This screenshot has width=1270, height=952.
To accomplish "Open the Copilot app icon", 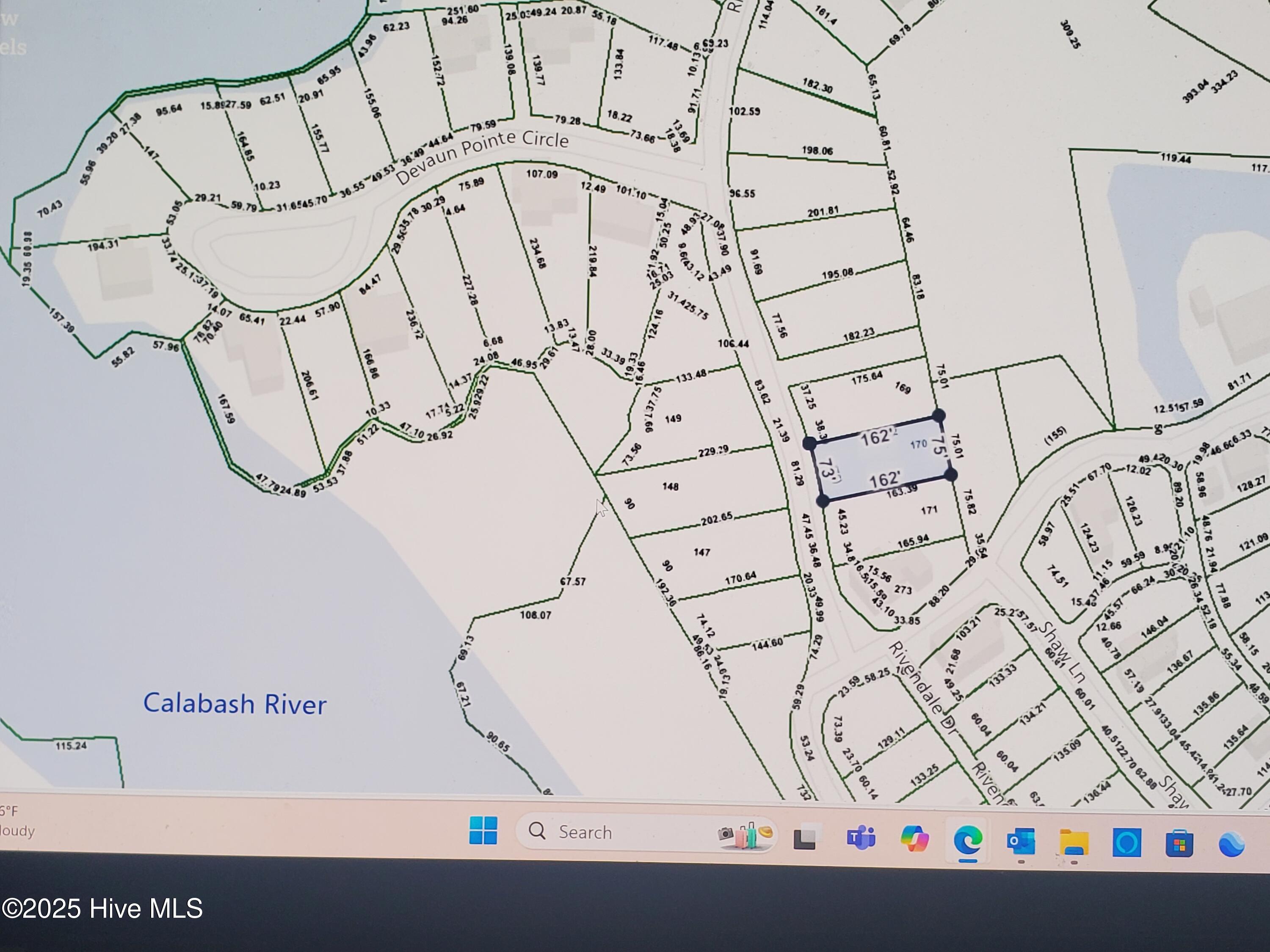I will coord(914,838).
